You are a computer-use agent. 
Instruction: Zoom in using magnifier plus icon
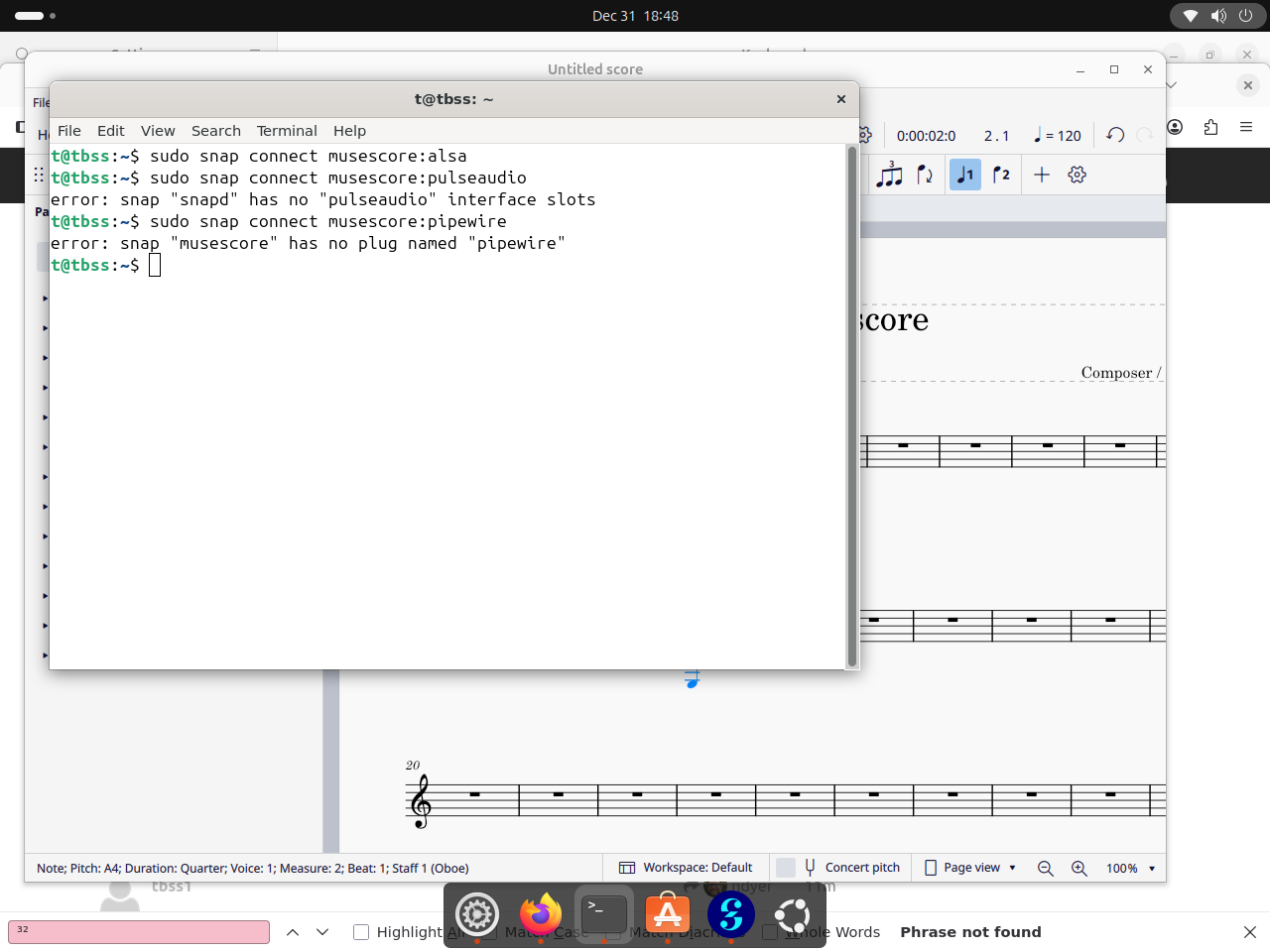click(1079, 868)
